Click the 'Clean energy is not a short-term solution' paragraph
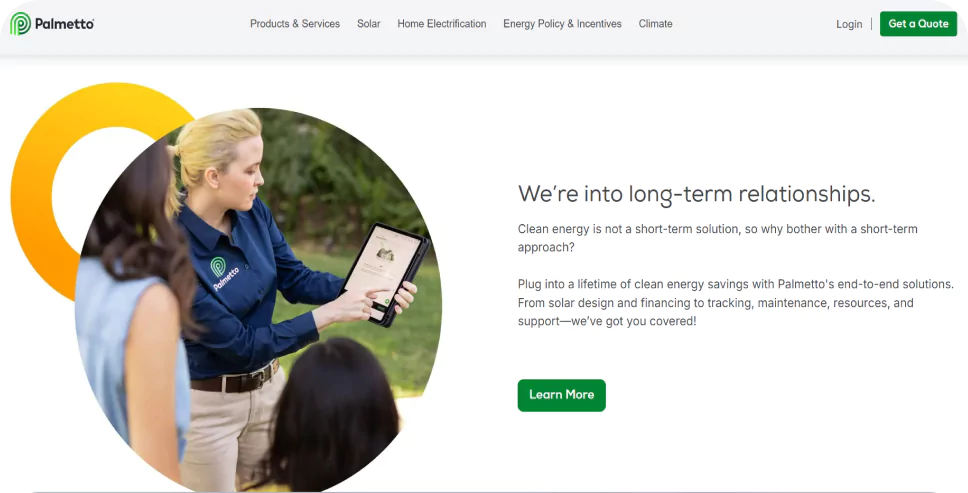Image resolution: width=968 pixels, height=493 pixels. [x=717, y=238]
